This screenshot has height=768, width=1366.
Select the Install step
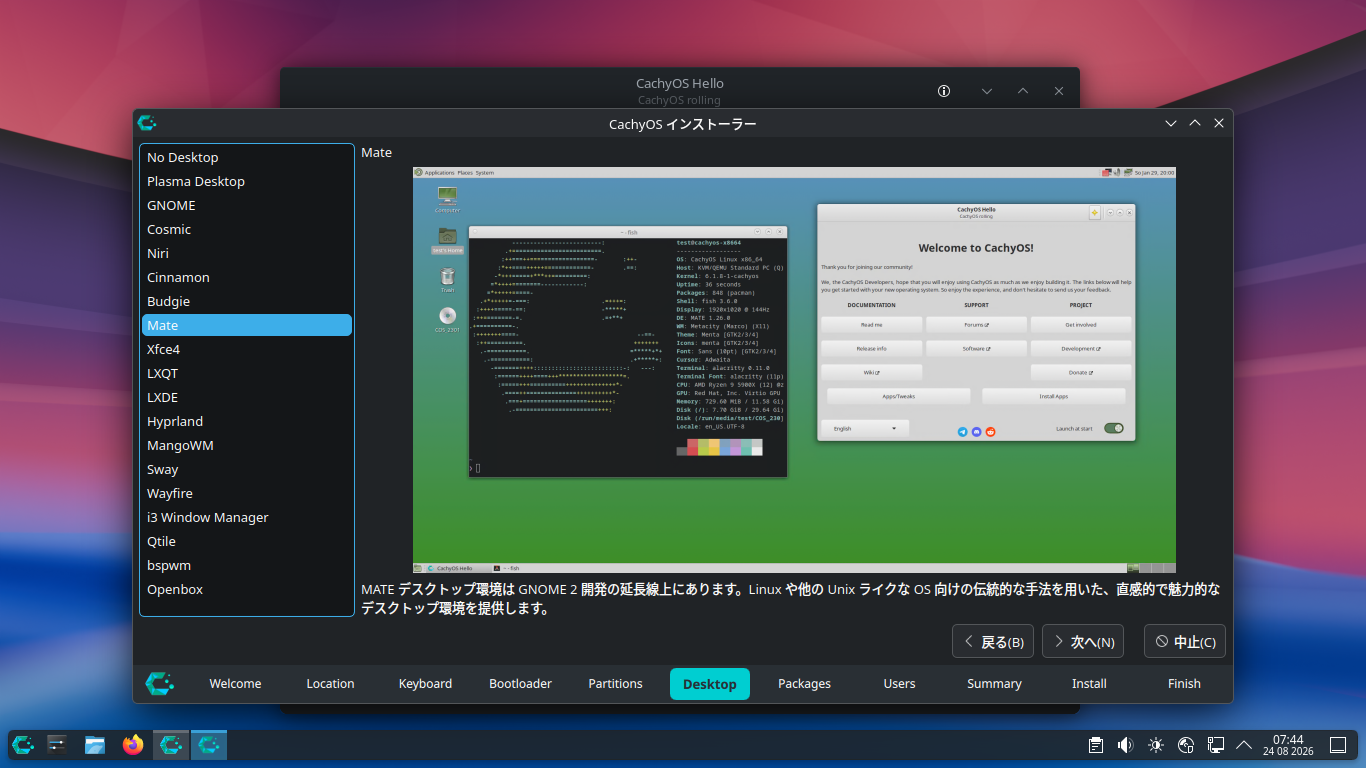(1090, 684)
